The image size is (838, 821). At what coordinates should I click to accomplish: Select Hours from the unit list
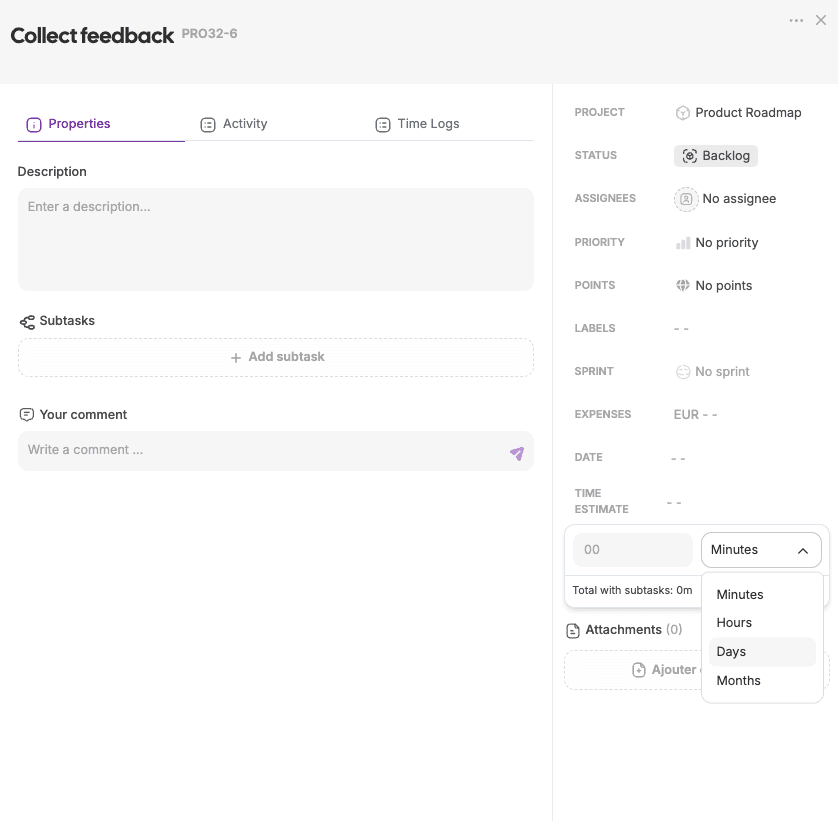762,623
